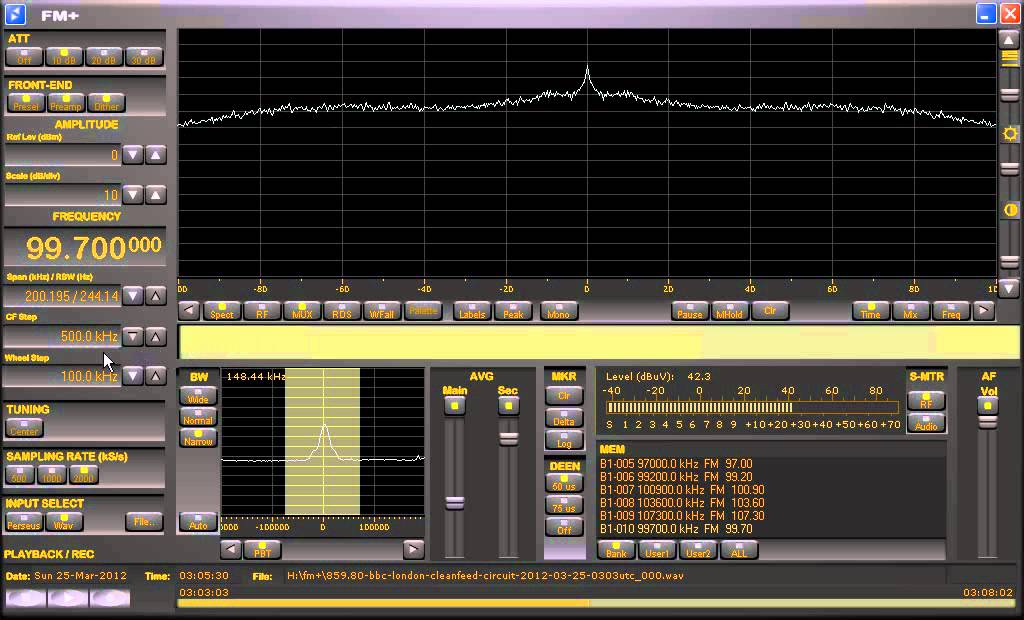Increase Wheel Step value

coord(155,376)
